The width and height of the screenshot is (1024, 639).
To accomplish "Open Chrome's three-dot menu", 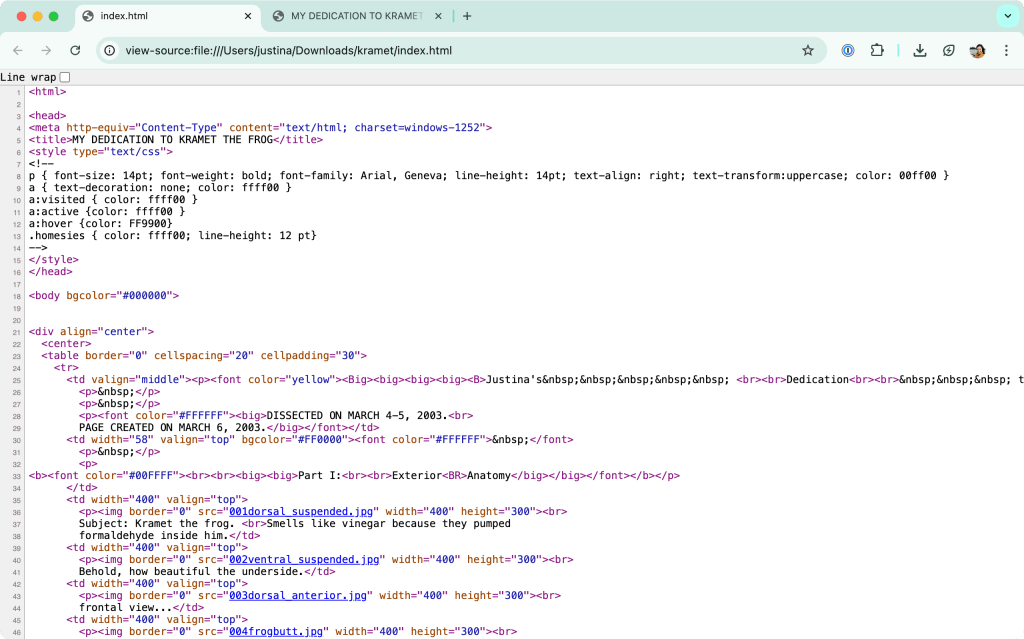I will click(x=1006, y=50).
